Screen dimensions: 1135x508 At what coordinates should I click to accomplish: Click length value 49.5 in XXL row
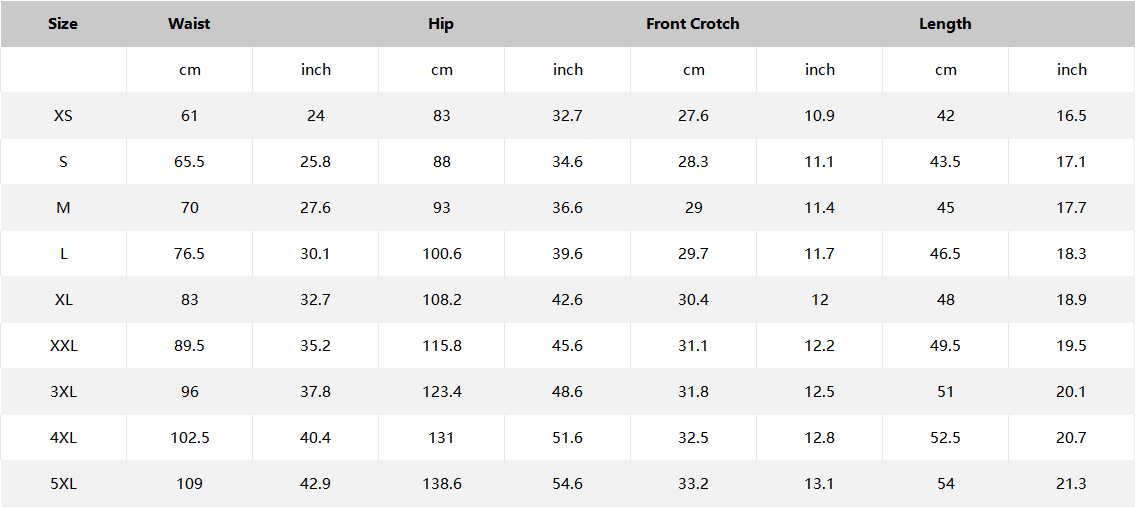(945, 346)
